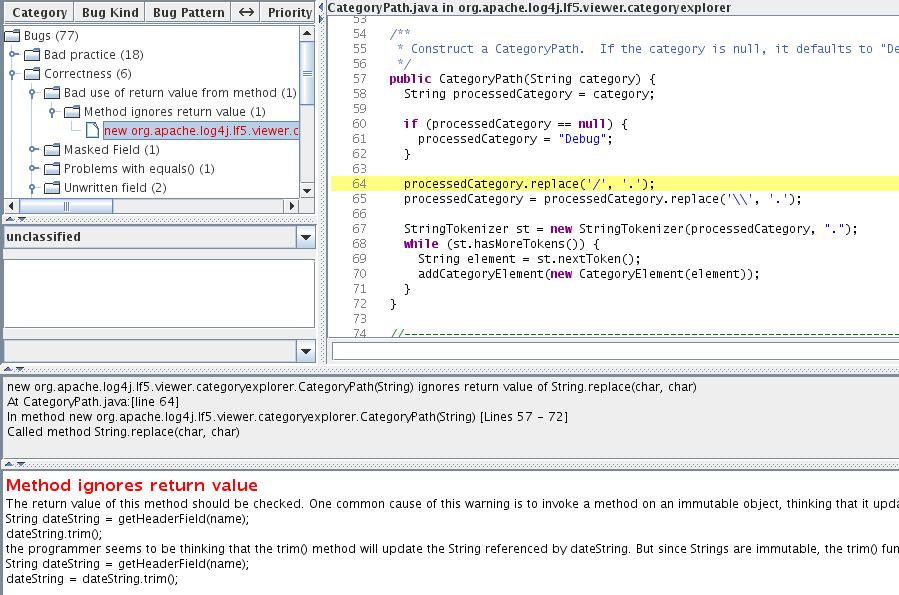Click Problems with equals() folder icon
Viewport: 899px width, 595px height.
click(x=52, y=169)
